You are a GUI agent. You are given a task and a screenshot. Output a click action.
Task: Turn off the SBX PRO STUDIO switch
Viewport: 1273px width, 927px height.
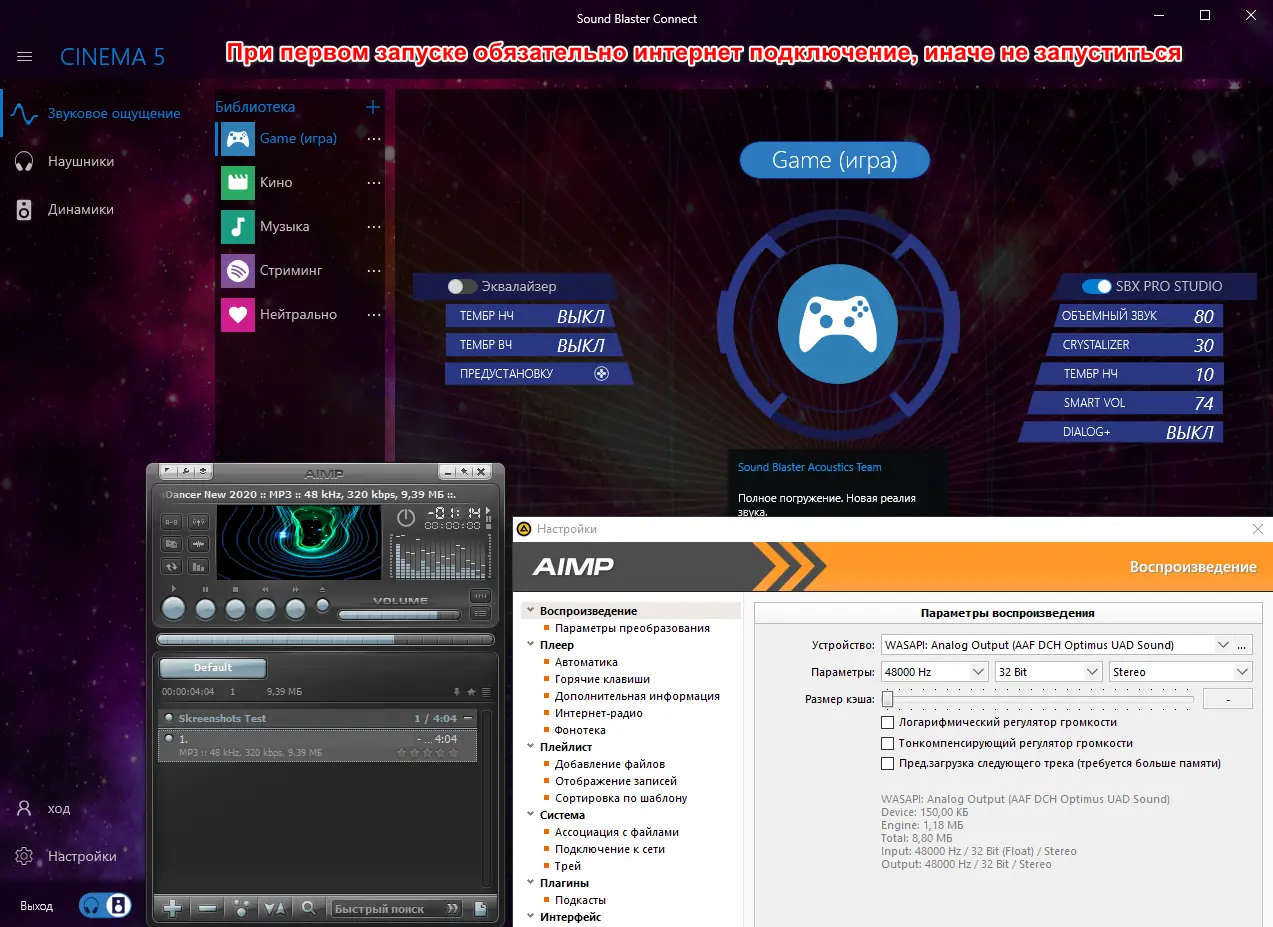pyautogui.click(x=1097, y=286)
